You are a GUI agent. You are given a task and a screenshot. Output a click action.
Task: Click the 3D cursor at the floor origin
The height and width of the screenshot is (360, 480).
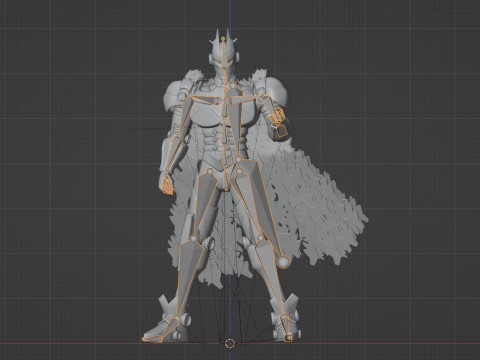[230, 343]
